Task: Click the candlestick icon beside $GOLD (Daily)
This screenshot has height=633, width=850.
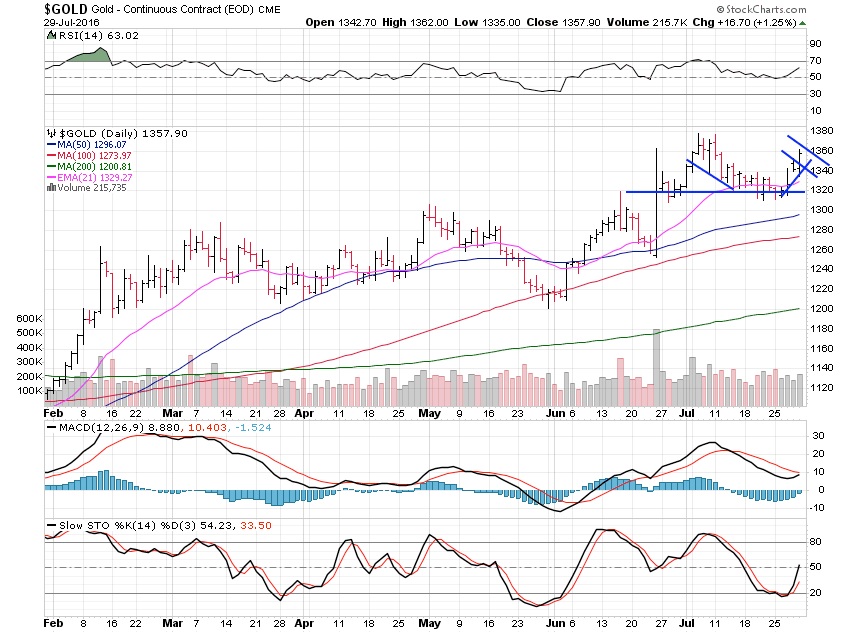Action: click(51, 133)
